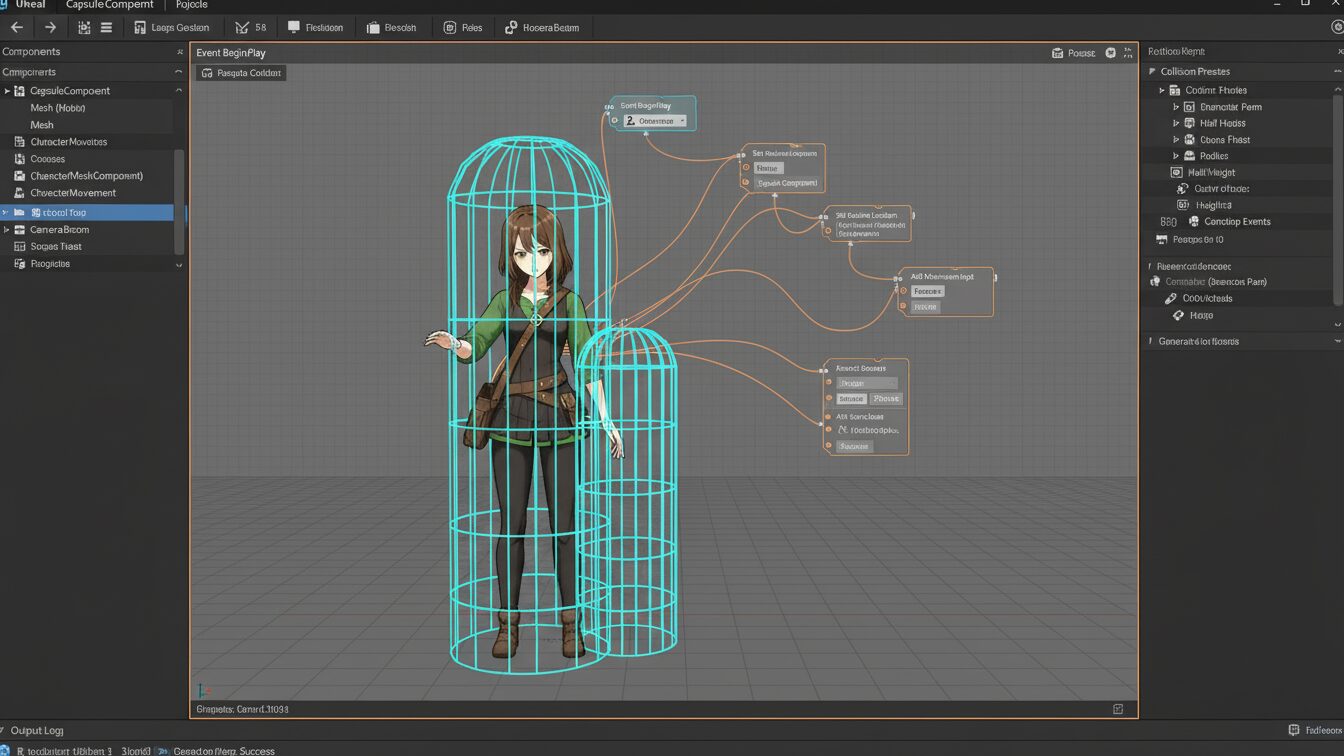
Task: Collapse the Collision Presets section
Action: [1152, 72]
